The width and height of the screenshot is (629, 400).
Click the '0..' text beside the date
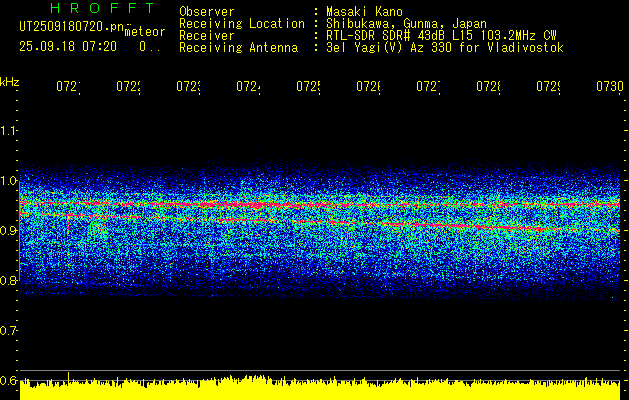click(150, 47)
